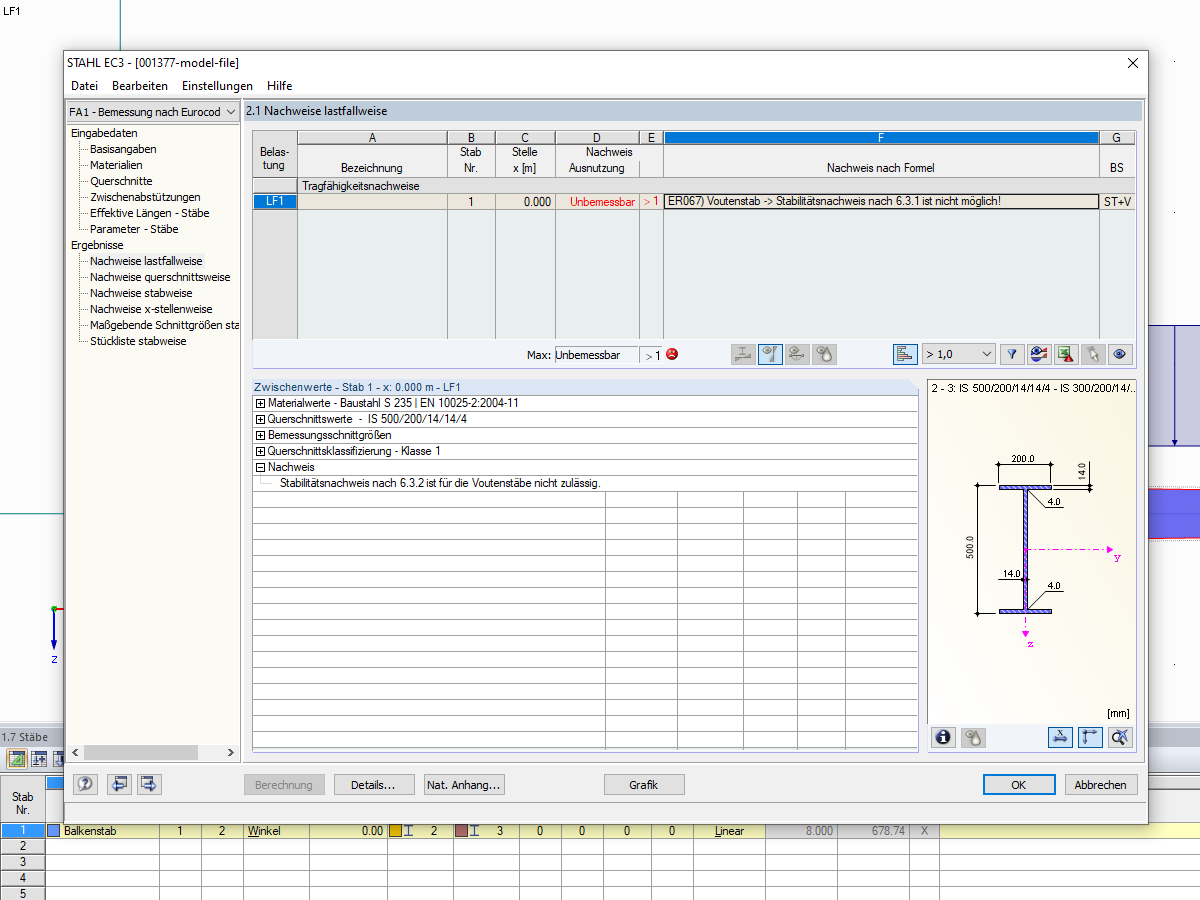This screenshot has width=1200, height=900.
Task: Expand Querschnittswerte - IS 500/200/14/14/4 row
Action: 261,420
